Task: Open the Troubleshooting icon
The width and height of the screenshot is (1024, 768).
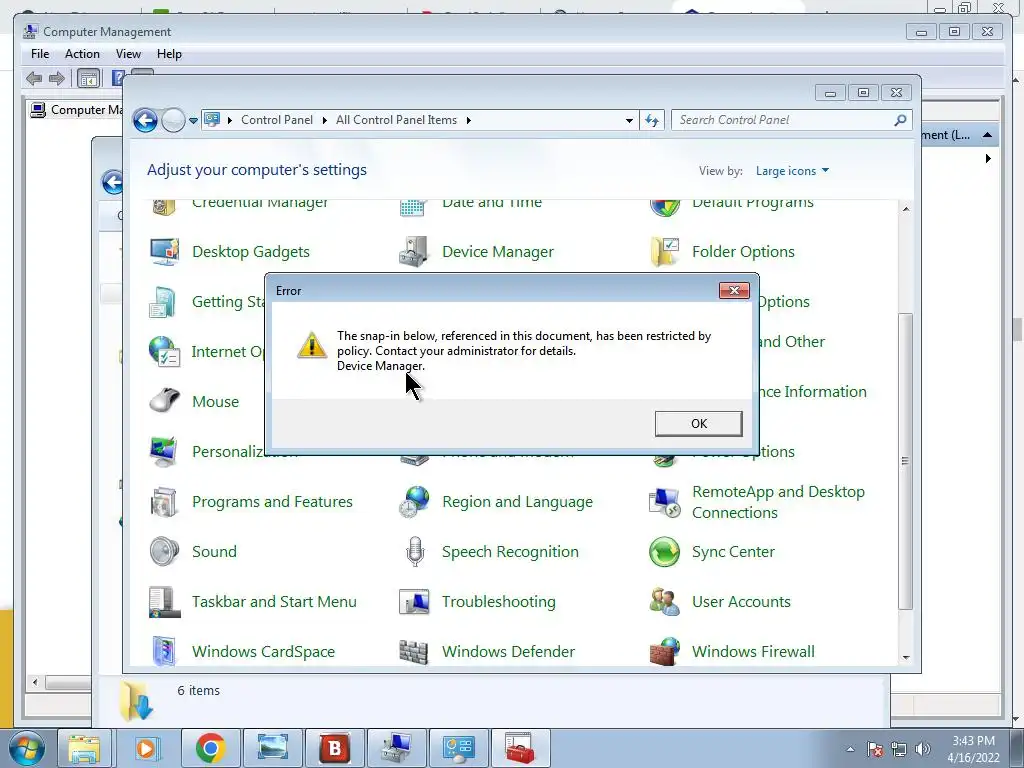Action: coord(414,601)
